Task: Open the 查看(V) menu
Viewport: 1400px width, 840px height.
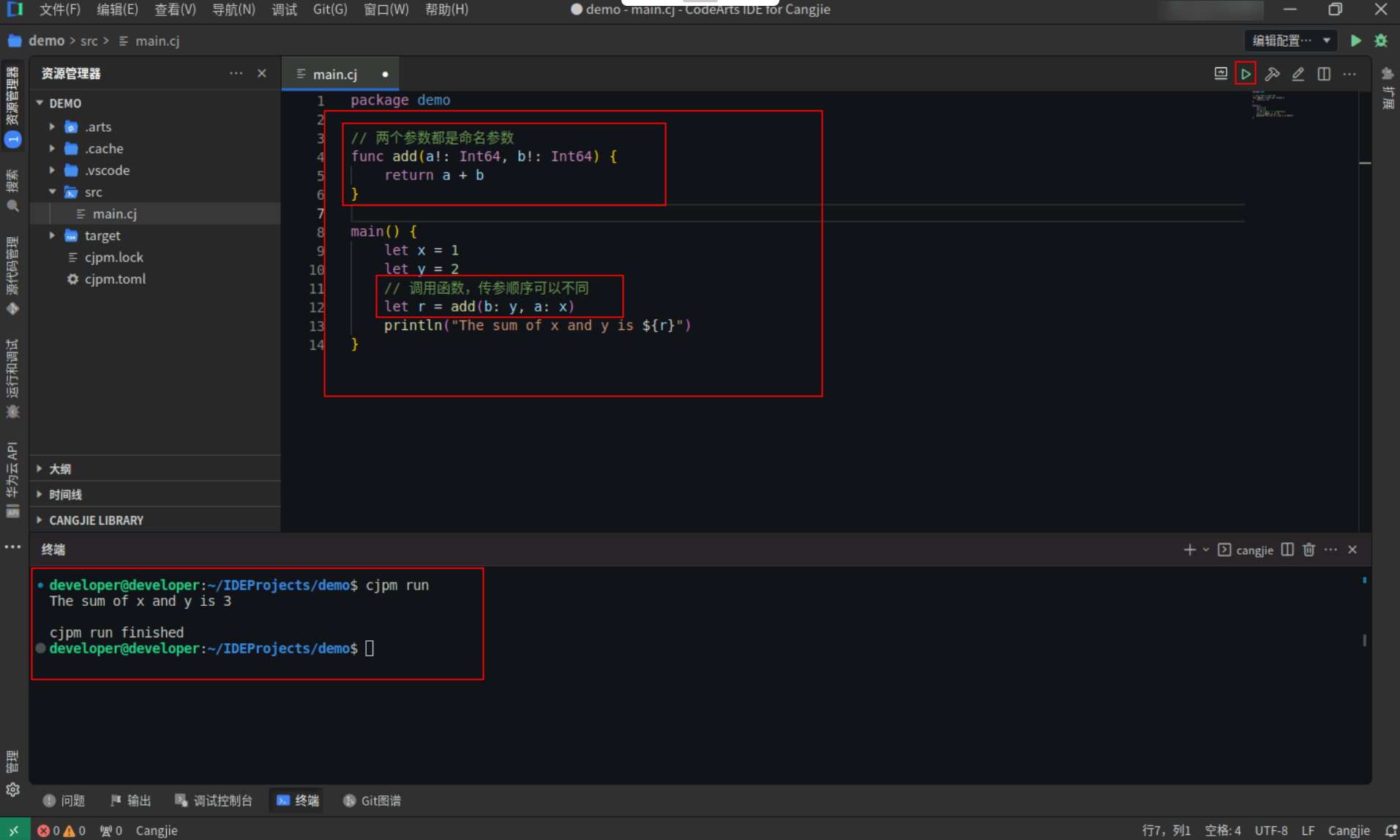Action: [175, 10]
